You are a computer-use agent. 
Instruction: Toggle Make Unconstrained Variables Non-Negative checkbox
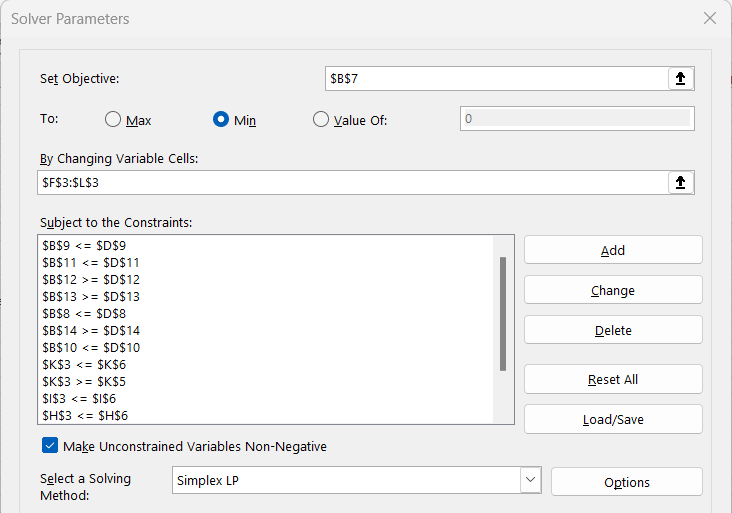tap(50, 445)
